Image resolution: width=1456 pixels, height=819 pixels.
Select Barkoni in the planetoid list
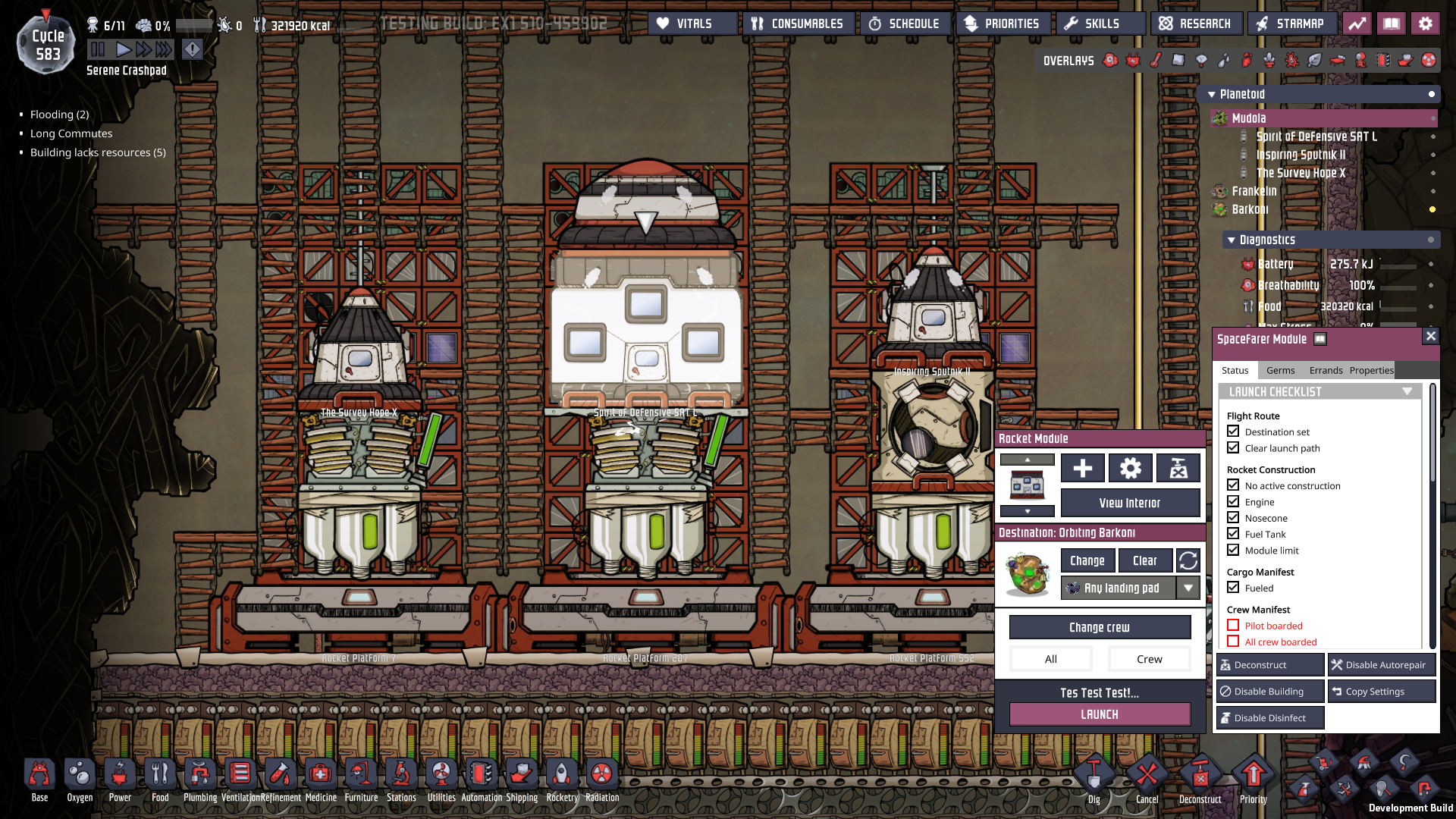(1250, 209)
